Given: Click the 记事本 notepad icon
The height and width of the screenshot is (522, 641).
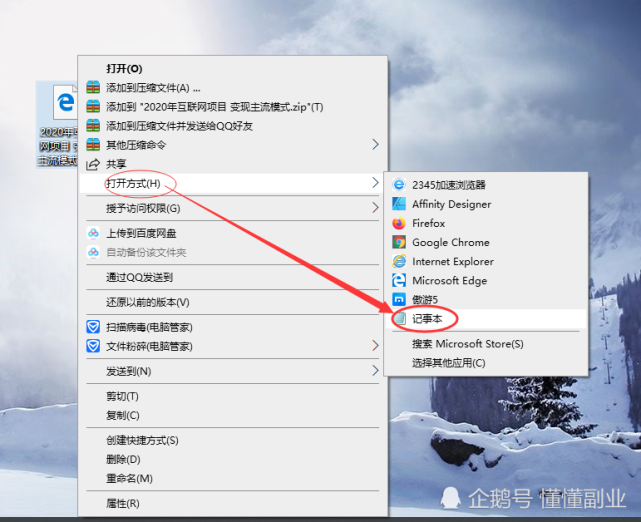Looking at the screenshot, I should (399, 318).
